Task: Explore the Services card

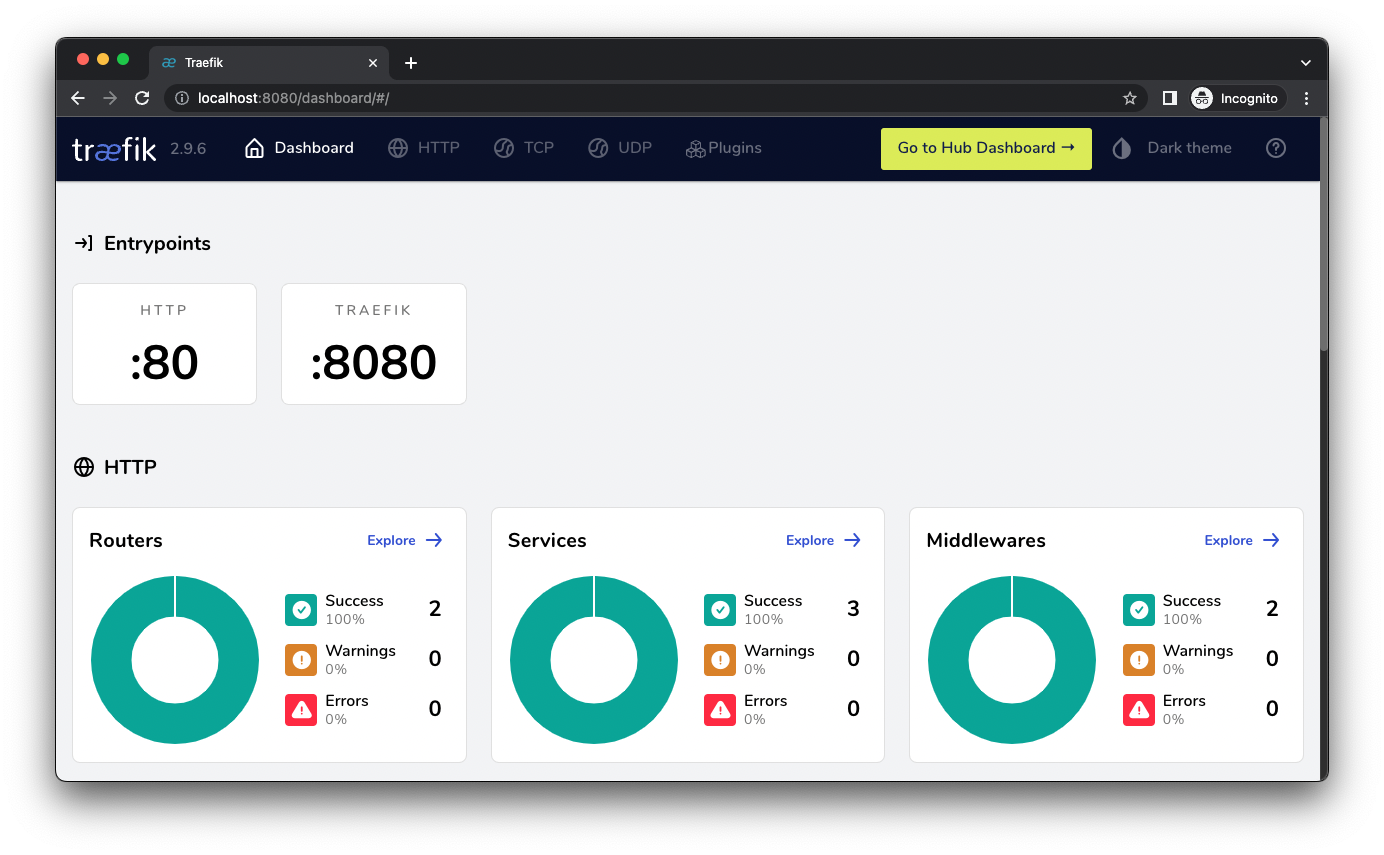Action: click(823, 540)
